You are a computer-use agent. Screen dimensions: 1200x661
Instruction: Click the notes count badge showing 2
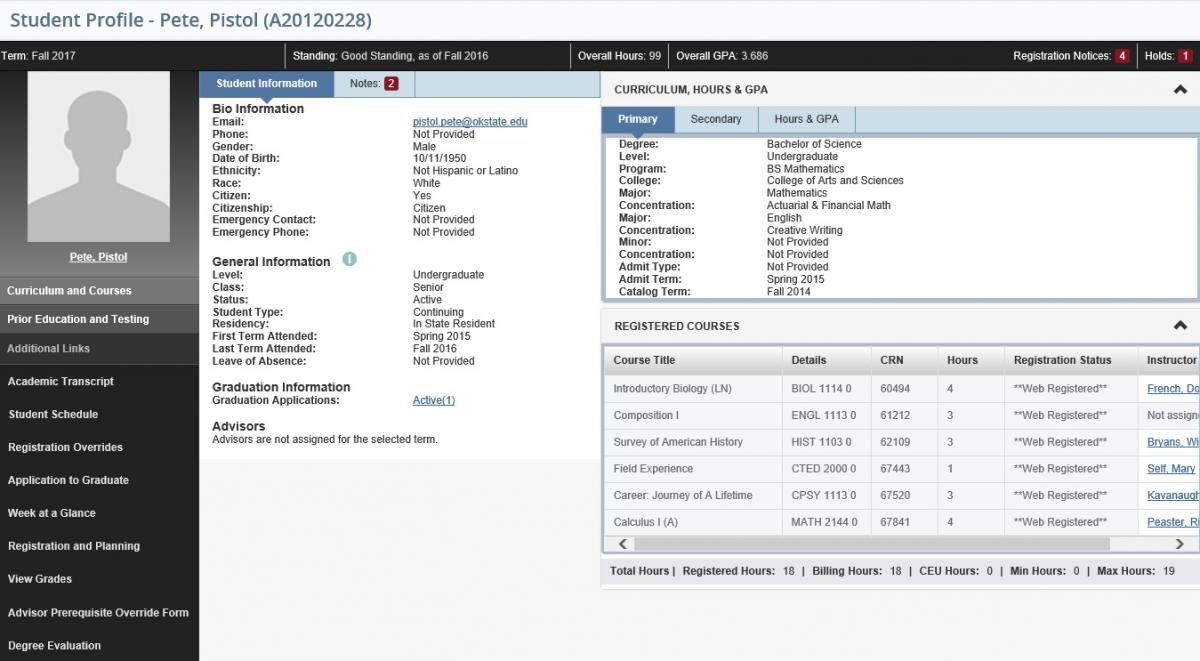392,84
